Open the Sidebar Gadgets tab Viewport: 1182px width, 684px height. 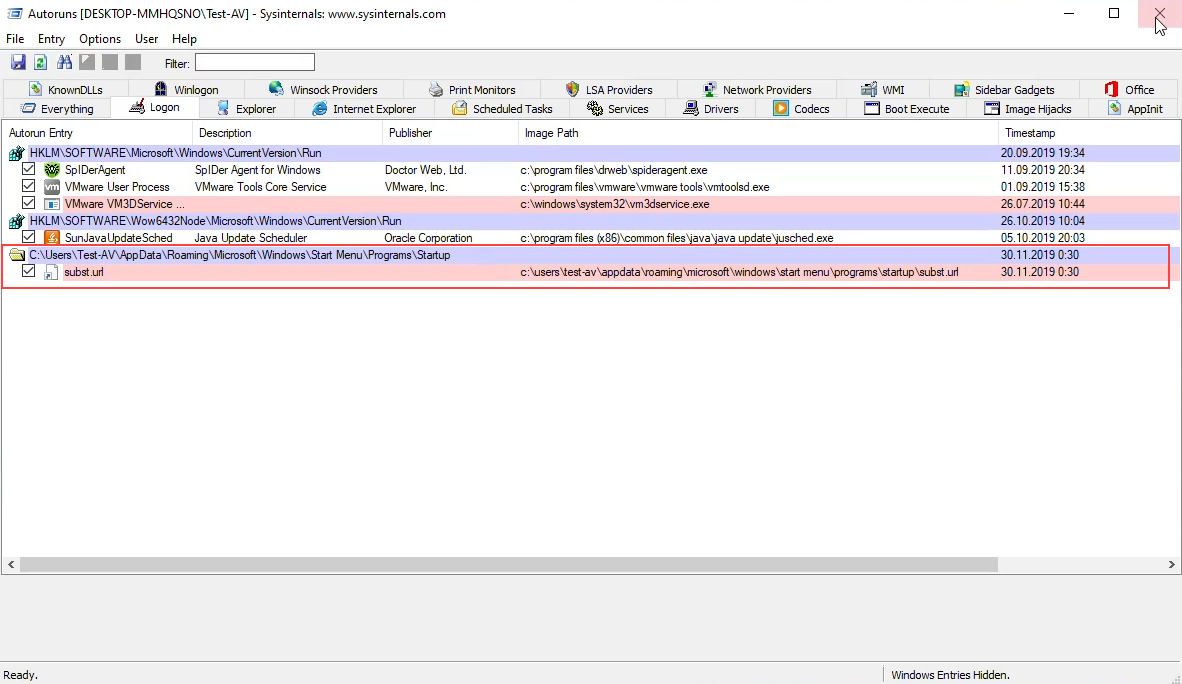(1004, 90)
